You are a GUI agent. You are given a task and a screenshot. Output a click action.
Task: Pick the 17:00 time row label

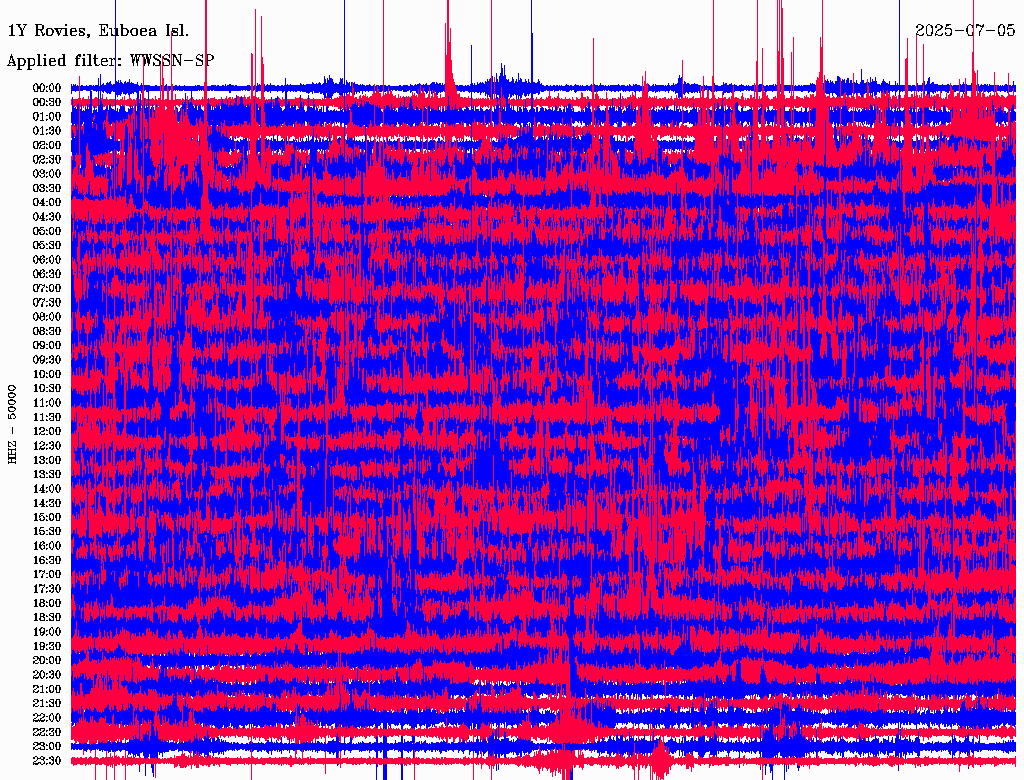[x=47, y=574]
